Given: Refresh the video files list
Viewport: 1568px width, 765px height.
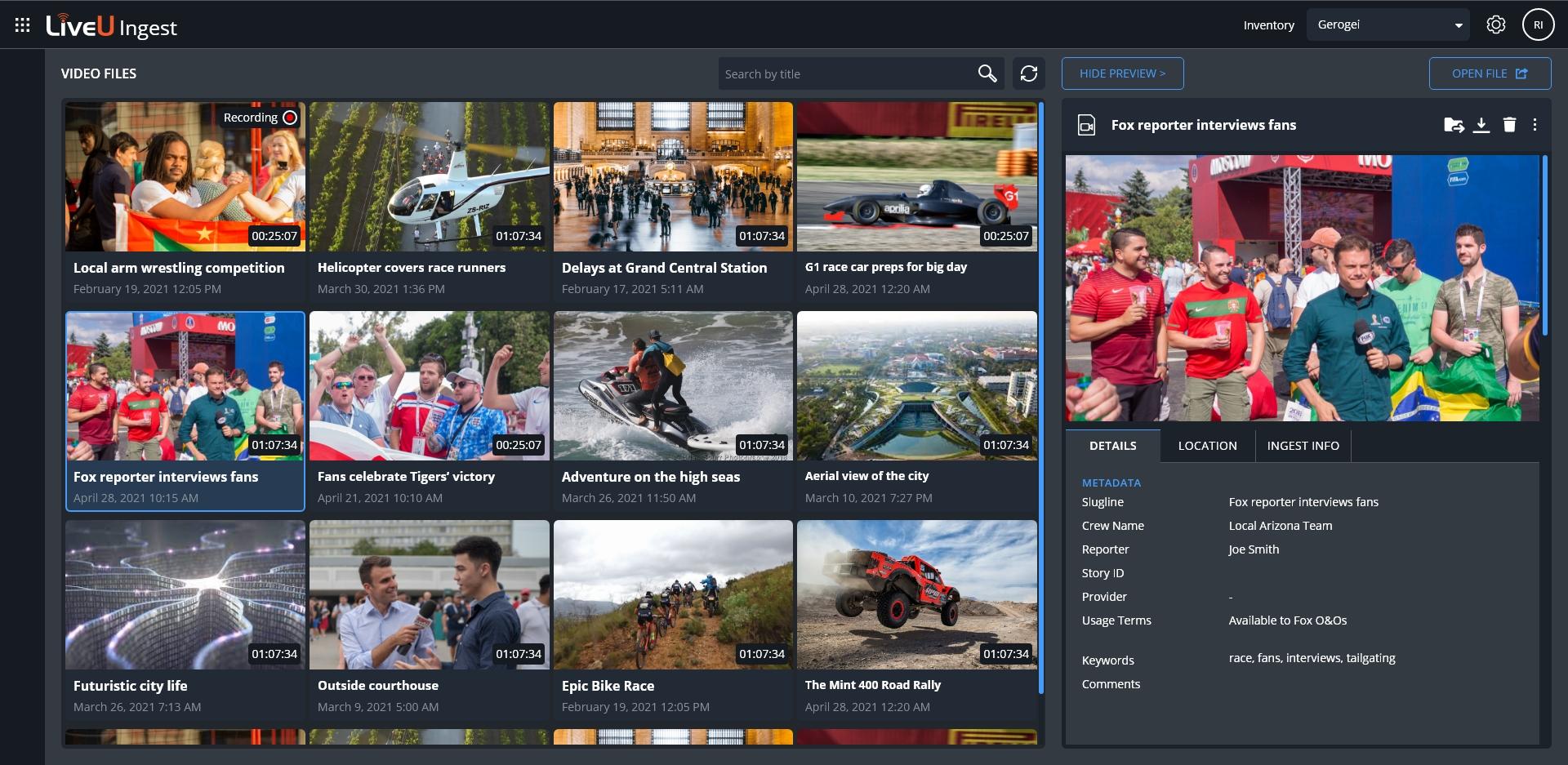Looking at the screenshot, I should tap(1029, 73).
